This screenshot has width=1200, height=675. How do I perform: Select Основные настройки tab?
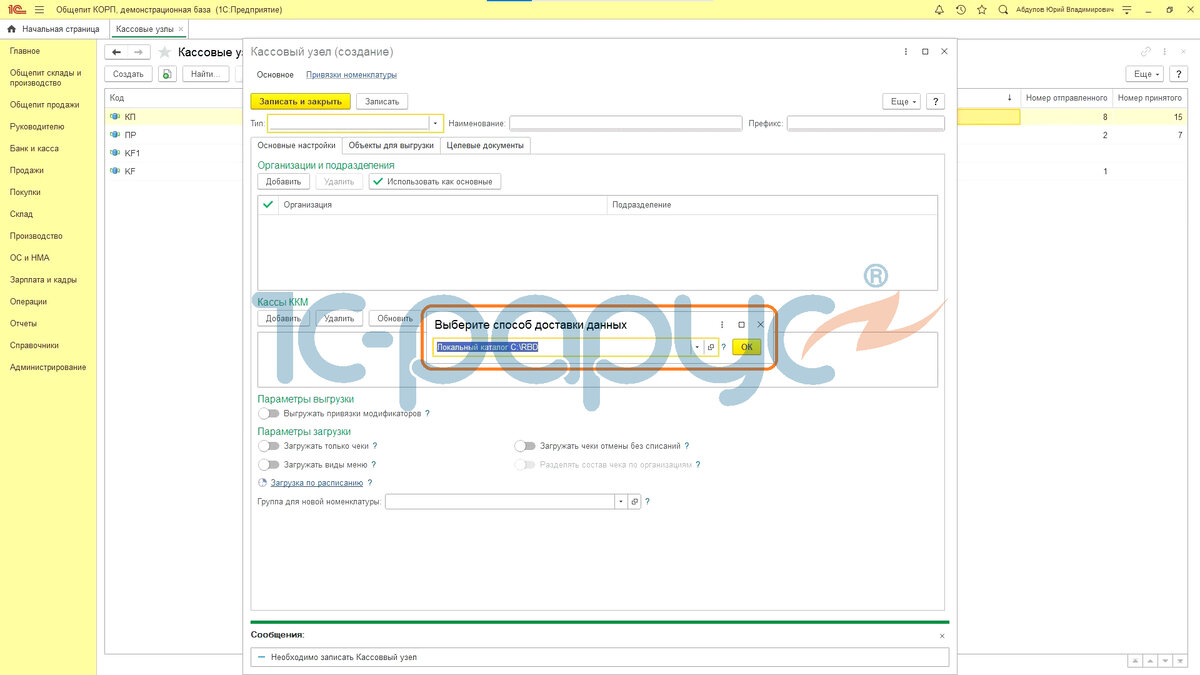click(x=296, y=145)
